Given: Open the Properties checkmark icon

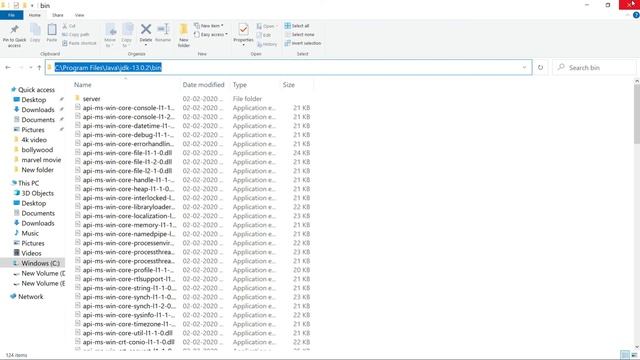Looking at the screenshot, I should pyautogui.click(x=243, y=29).
